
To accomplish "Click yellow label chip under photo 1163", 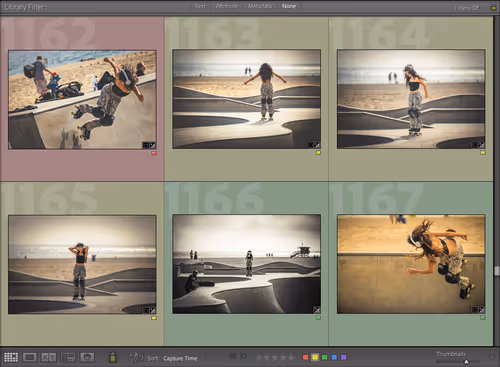I will pos(318,153).
